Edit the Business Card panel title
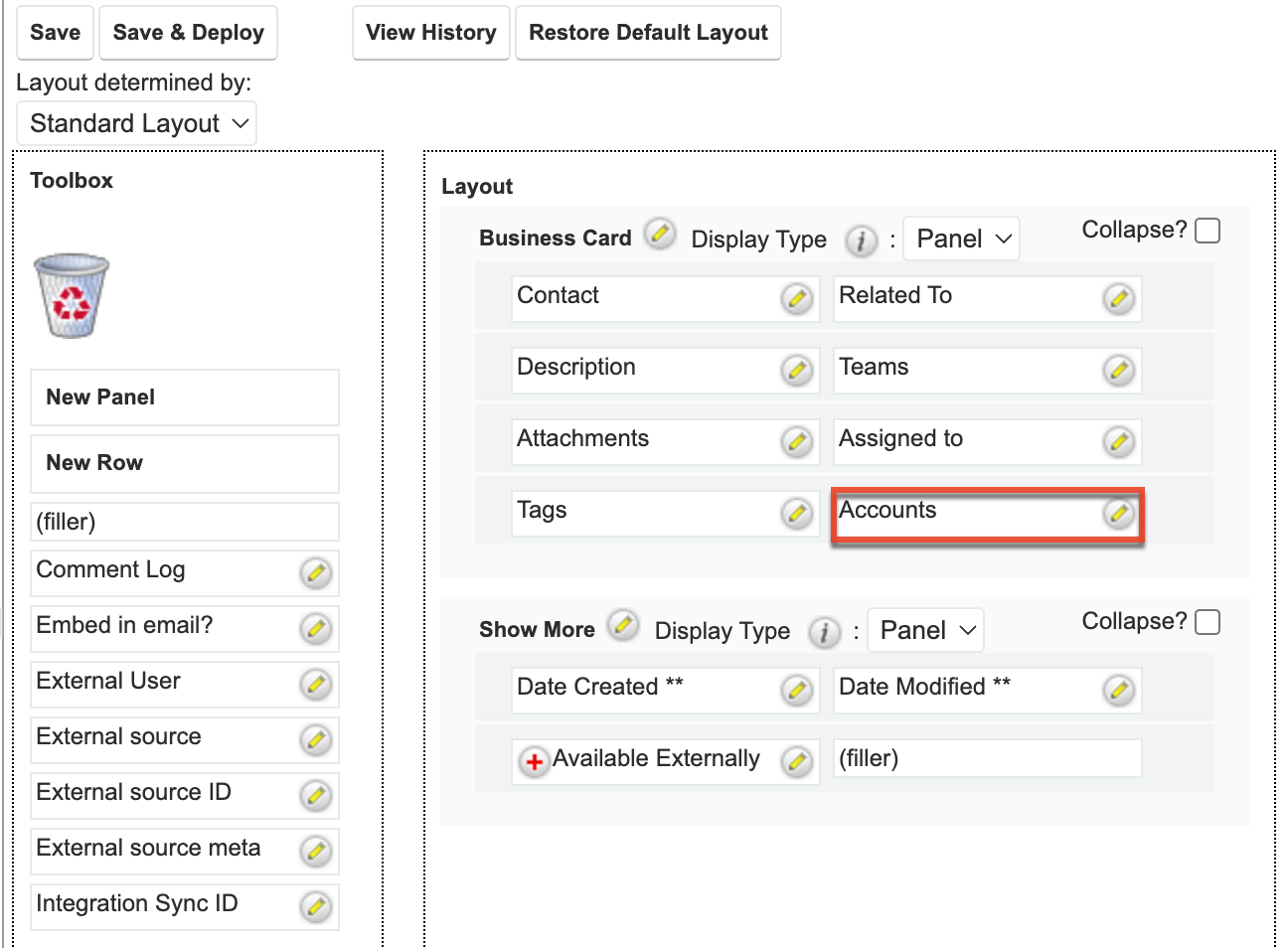Viewport: 1288px width, 948px height. [659, 235]
